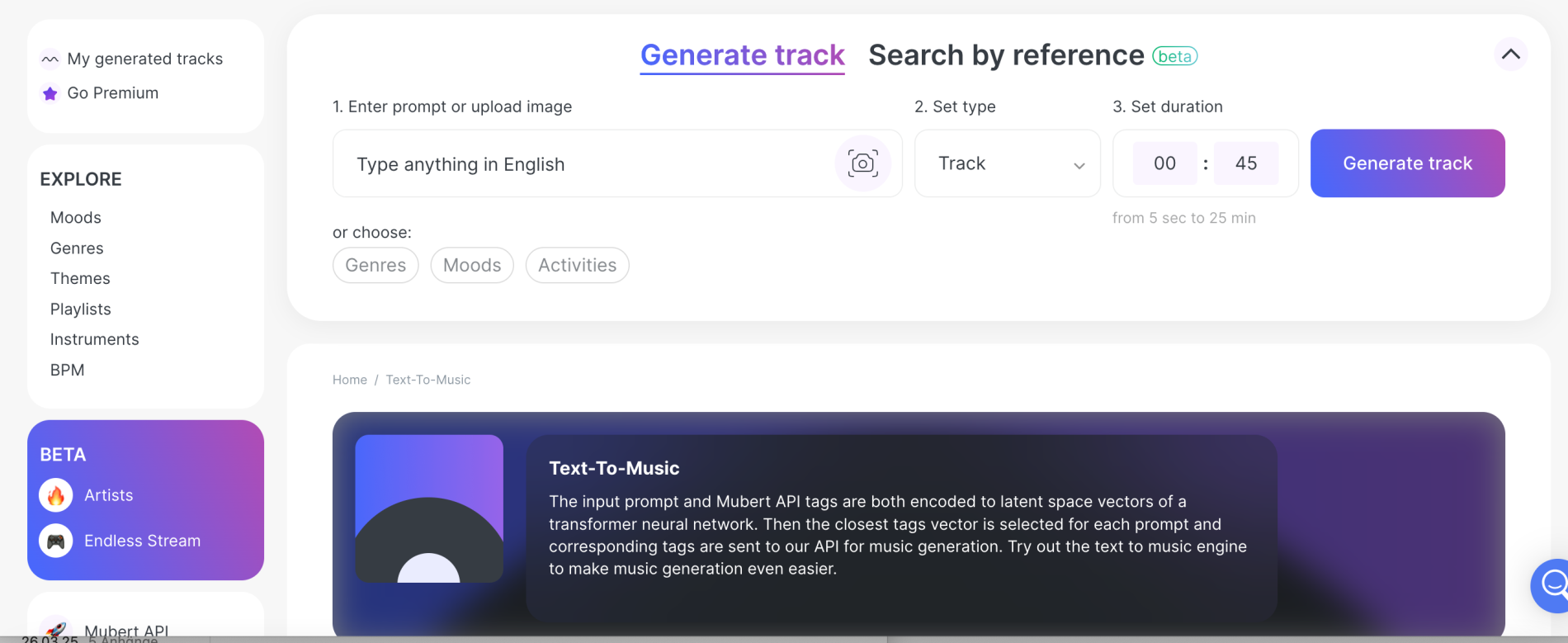Open the Artists beta link
Image resolution: width=1568 pixels, height=643 pixels.
[x=109, y=495]
